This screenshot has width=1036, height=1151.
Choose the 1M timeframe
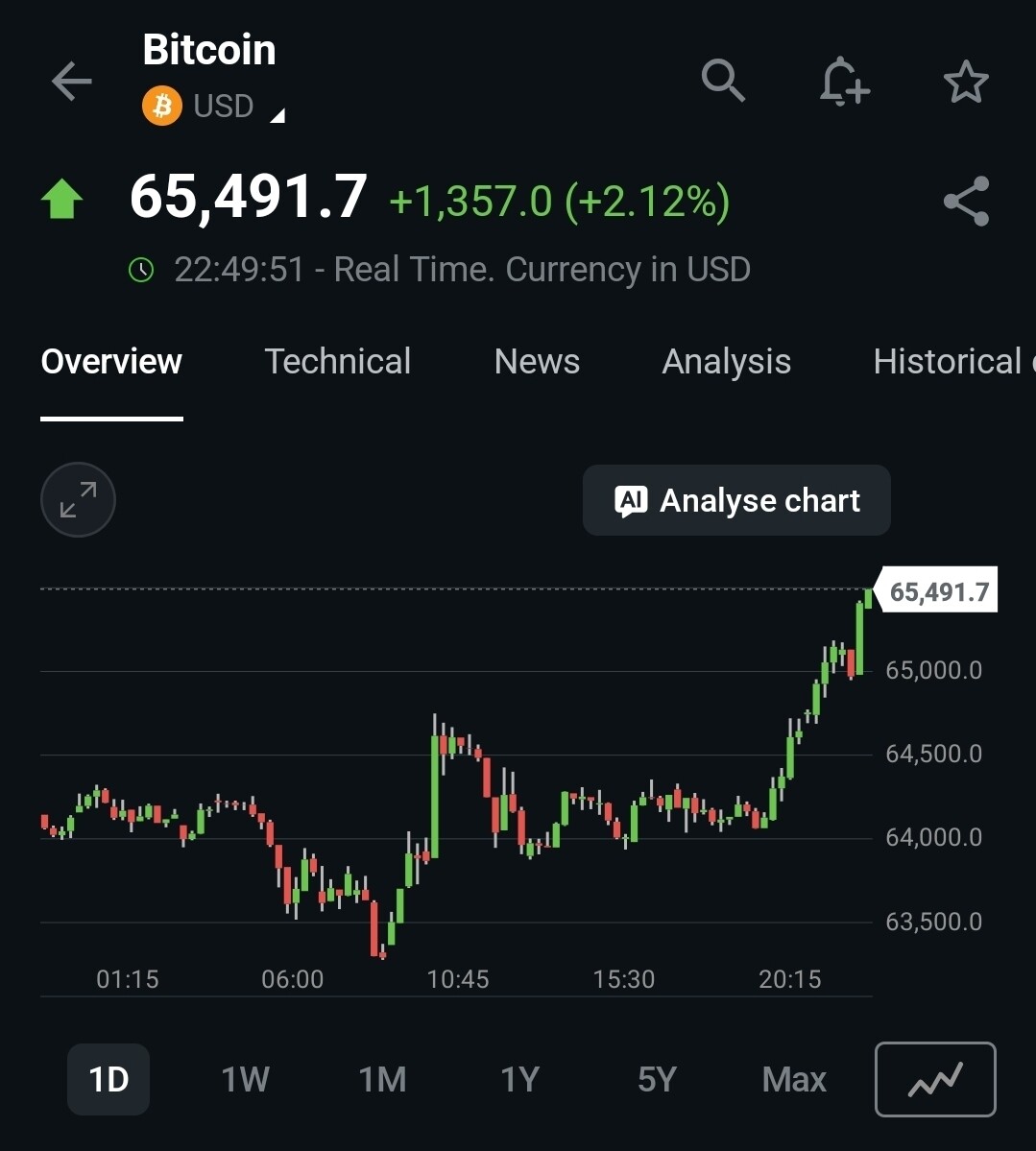point(382,1079)
